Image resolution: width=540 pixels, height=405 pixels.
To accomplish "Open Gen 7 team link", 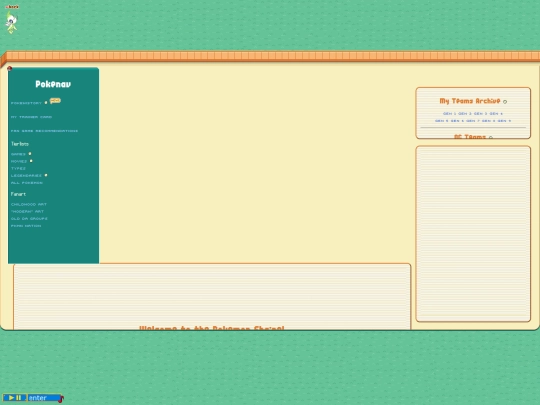I will [x=473, y=121].
